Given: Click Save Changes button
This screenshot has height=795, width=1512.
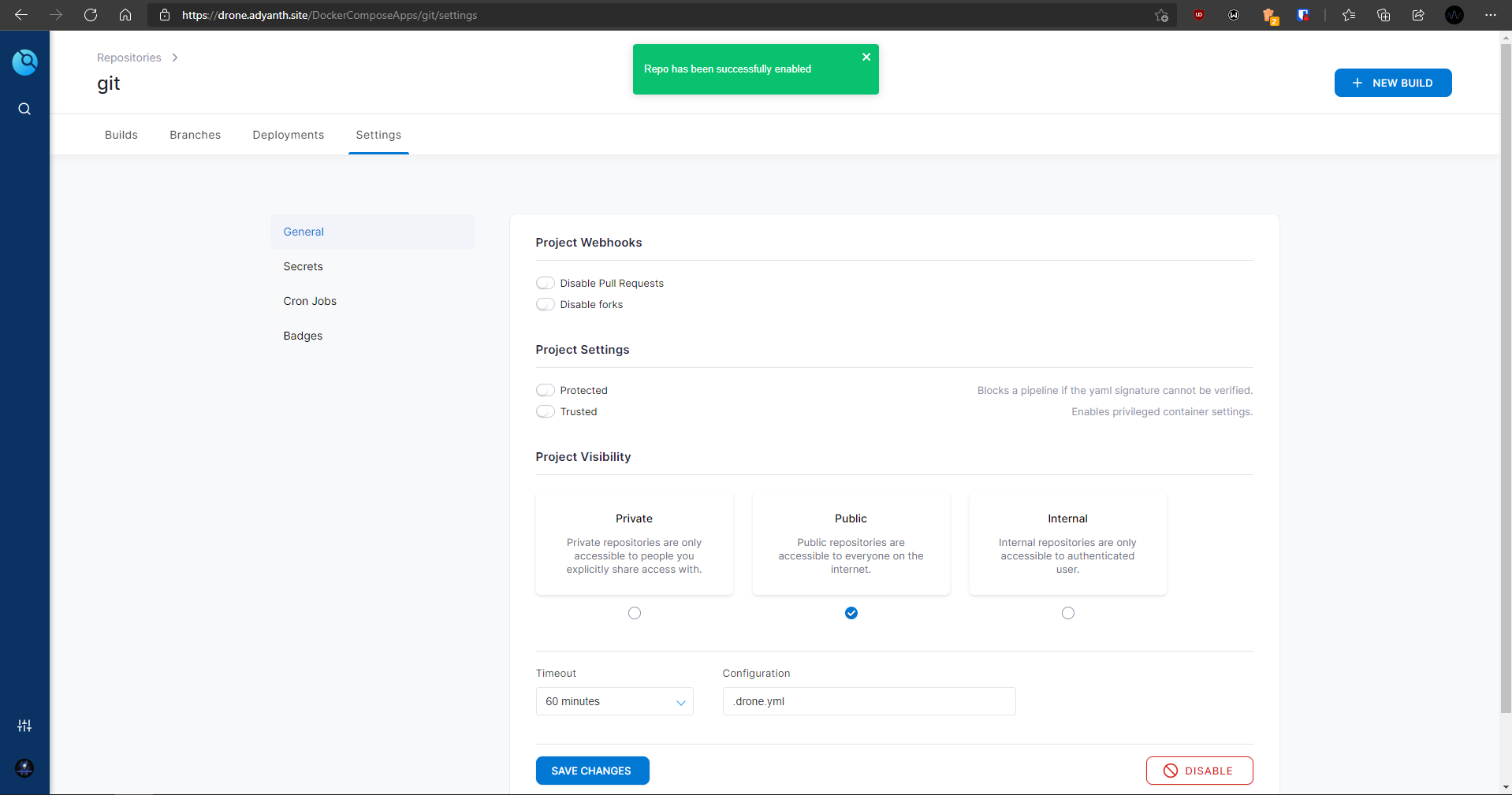Looking at the screenshot, I should tap(592, 771).
